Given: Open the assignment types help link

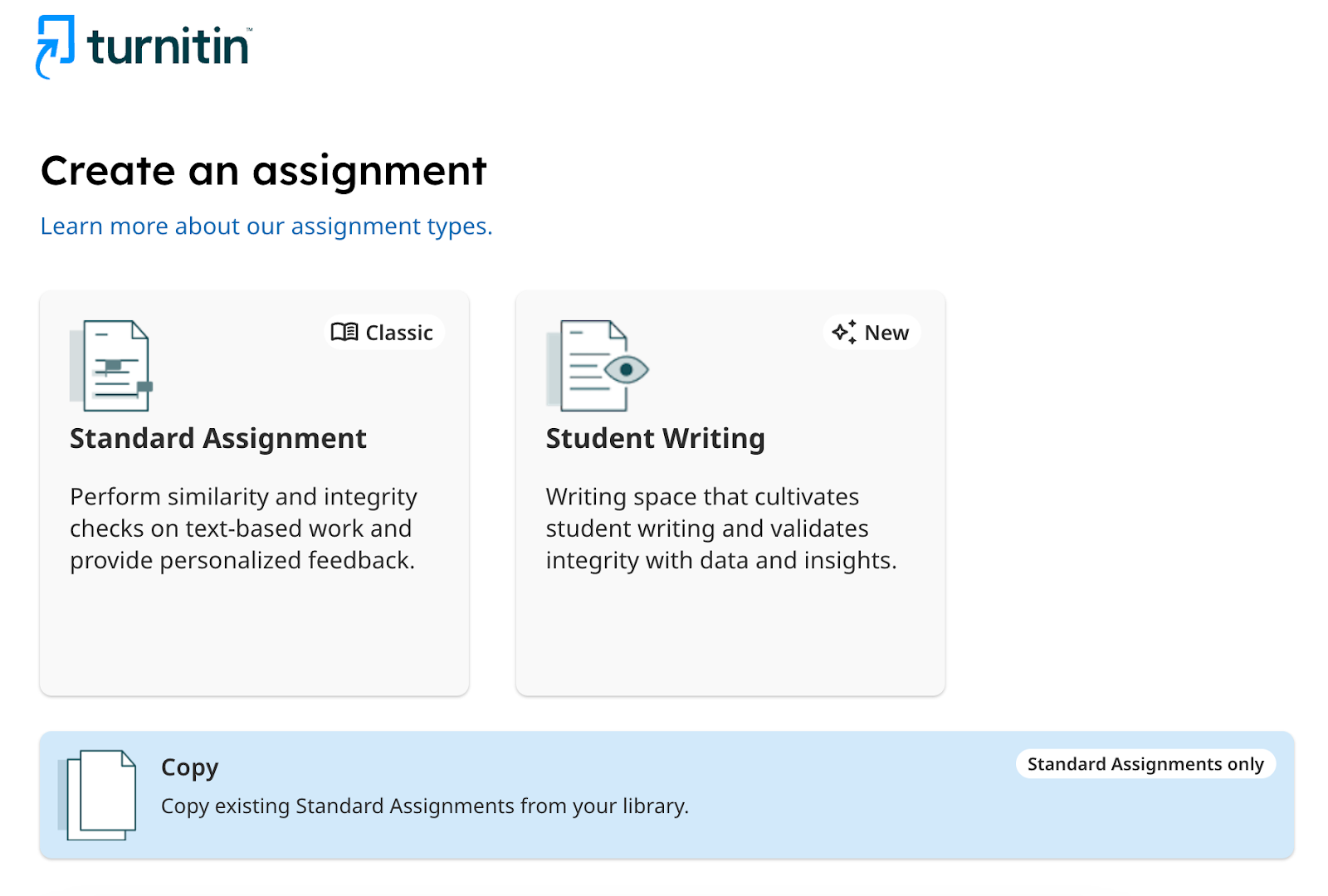Looking at the screenshot, I should click(x=266, y=226).
